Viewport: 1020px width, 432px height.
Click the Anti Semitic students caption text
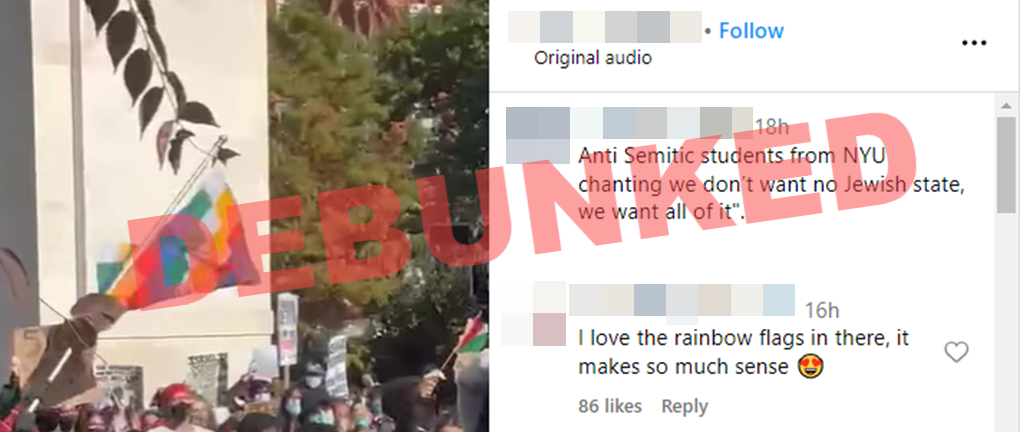(771, 184)
